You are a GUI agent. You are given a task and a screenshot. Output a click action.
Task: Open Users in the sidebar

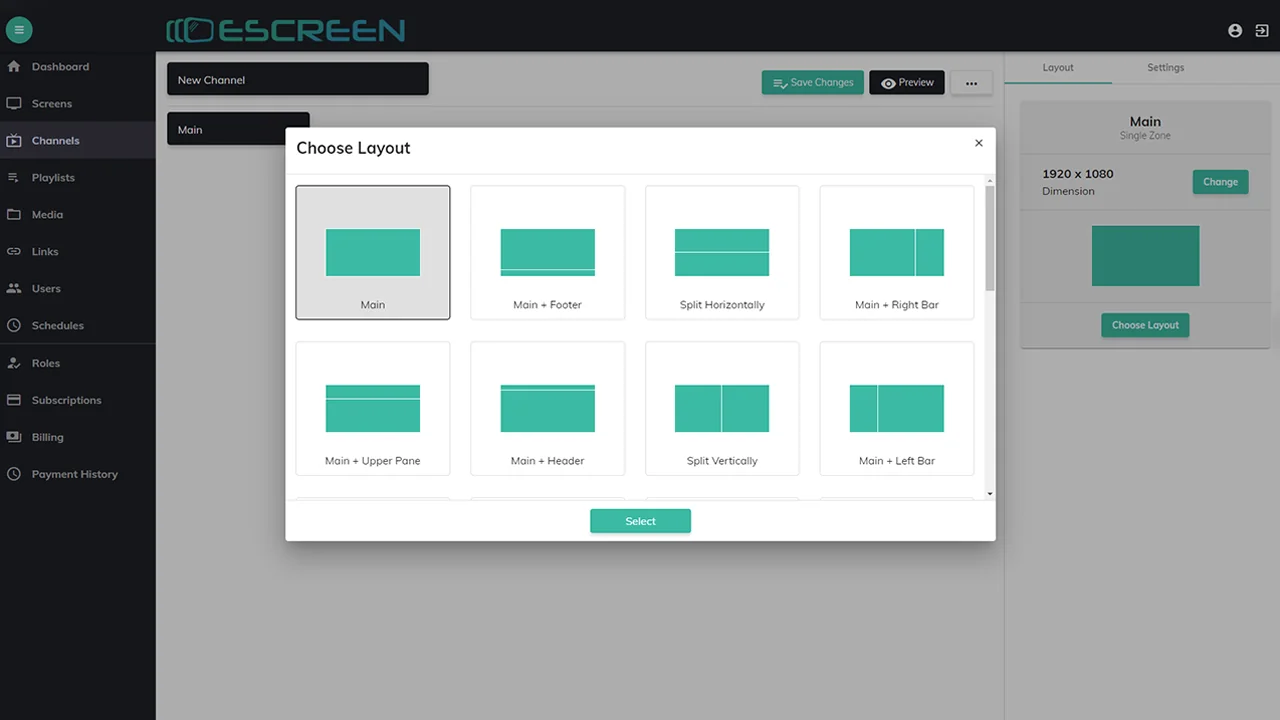pyautogui.click(x=46, y=289)
